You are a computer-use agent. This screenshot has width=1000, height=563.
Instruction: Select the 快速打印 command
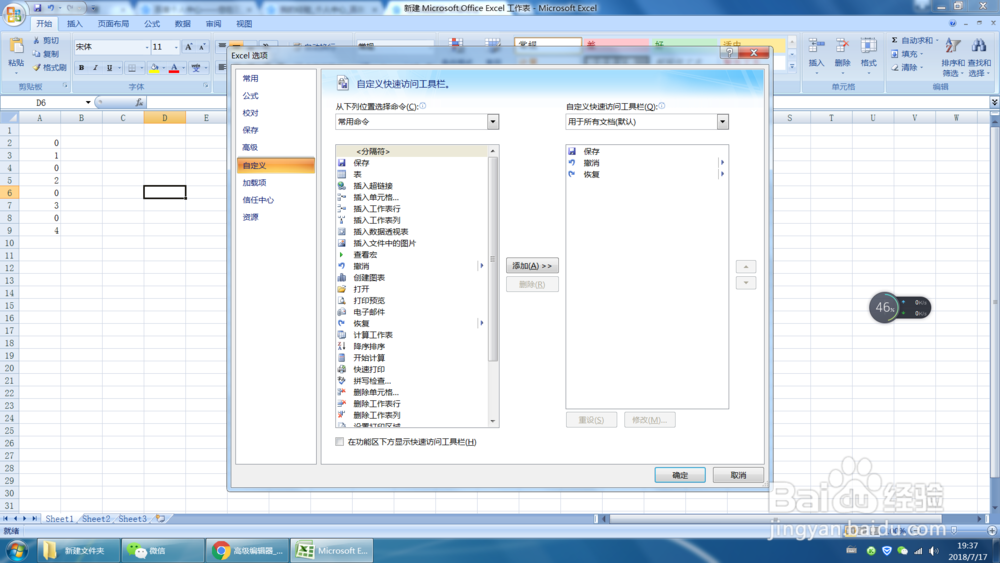click(x=411, y=369)
